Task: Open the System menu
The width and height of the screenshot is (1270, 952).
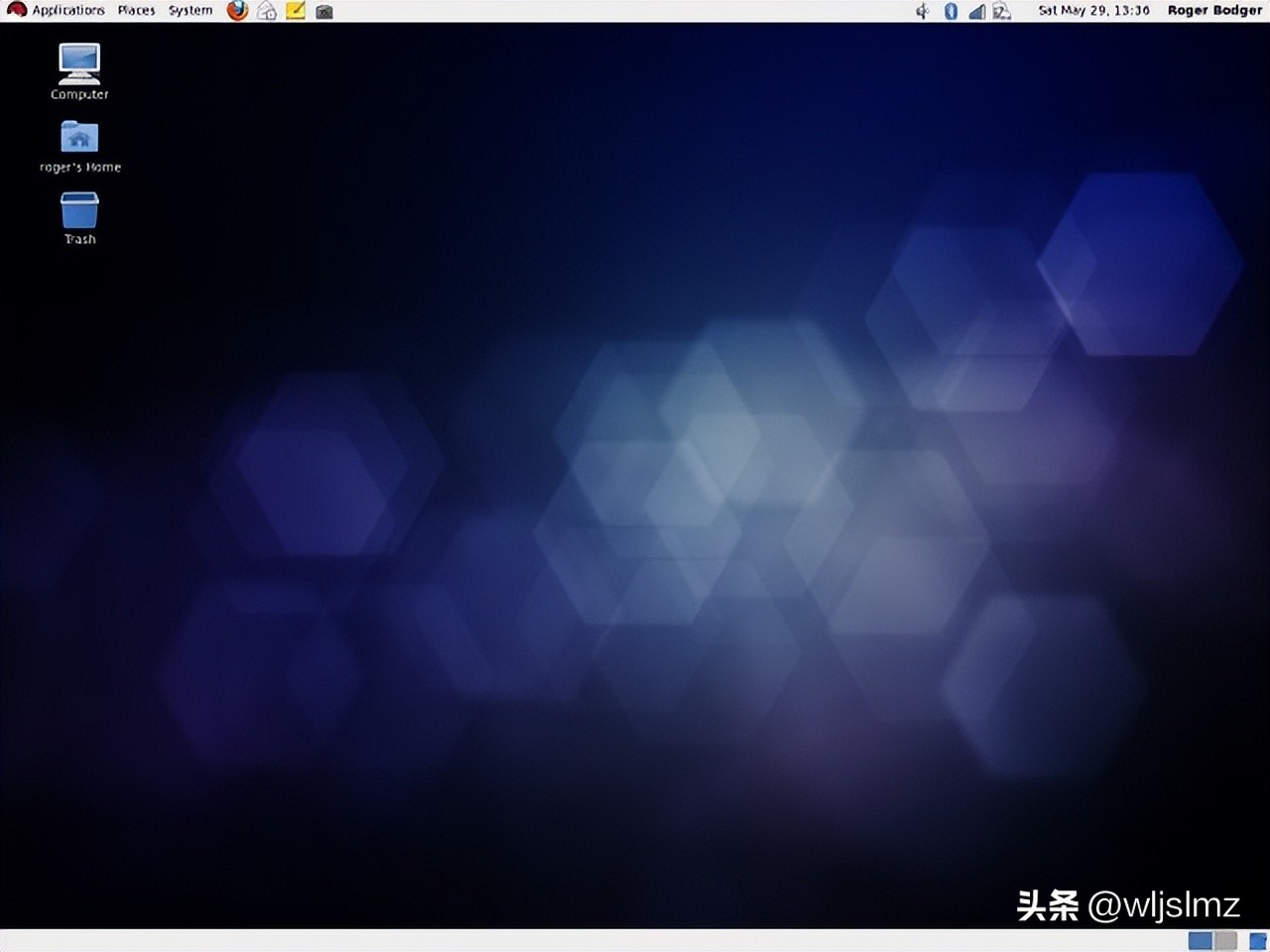Action: [190, 10]
